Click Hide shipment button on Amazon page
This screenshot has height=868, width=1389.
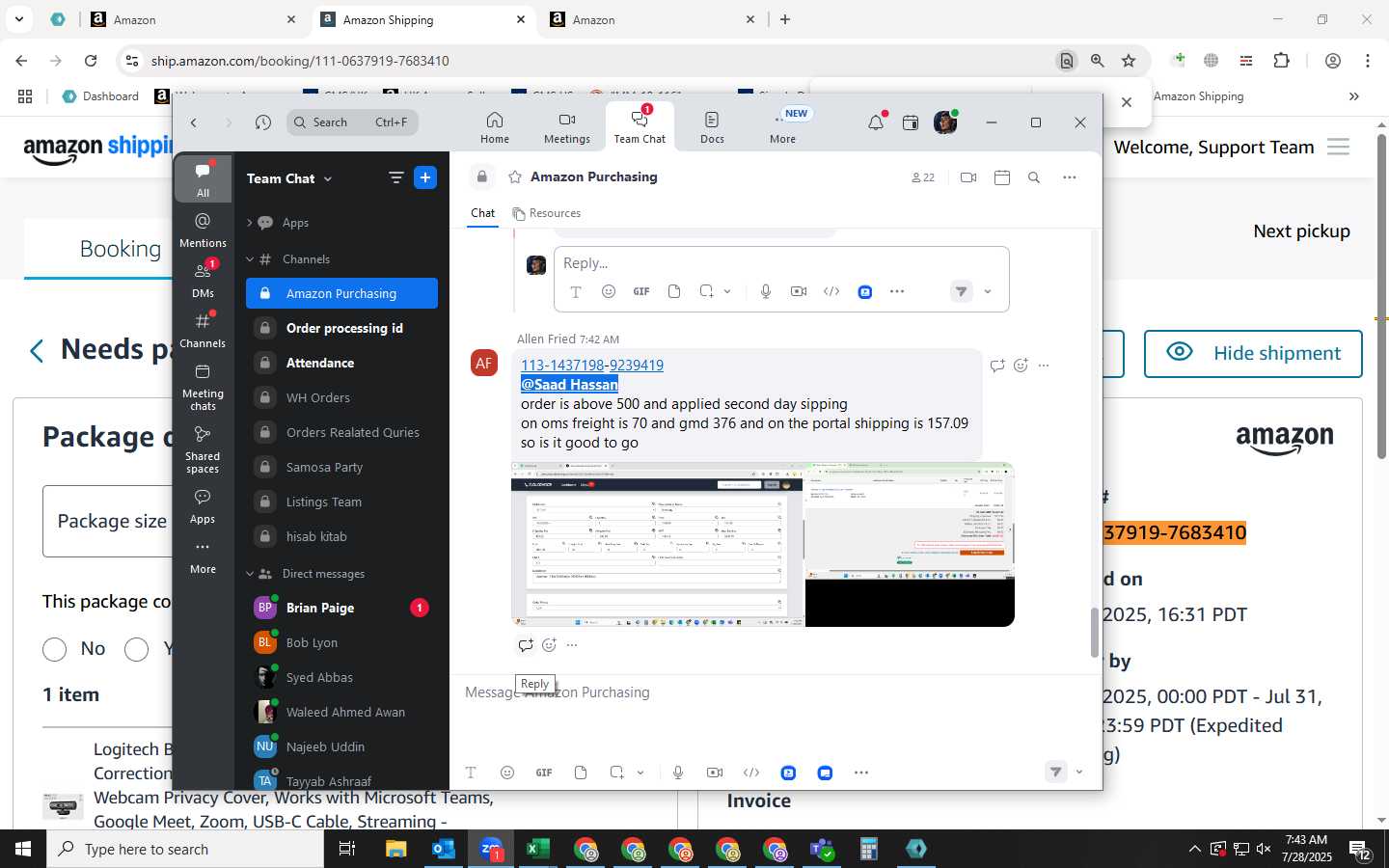click(1253, 354)
